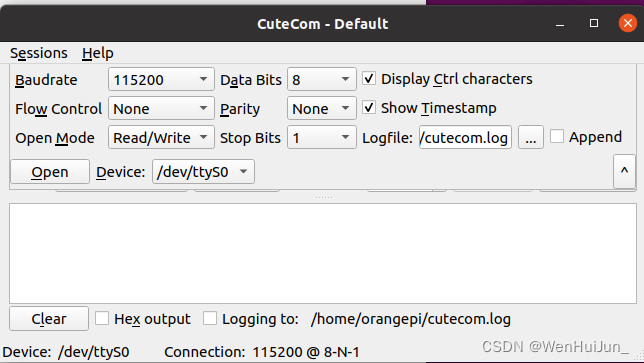This screenshot has width=644, height=363.
Task: Enable the Hex output checkbox
Action: click(102, 318)
